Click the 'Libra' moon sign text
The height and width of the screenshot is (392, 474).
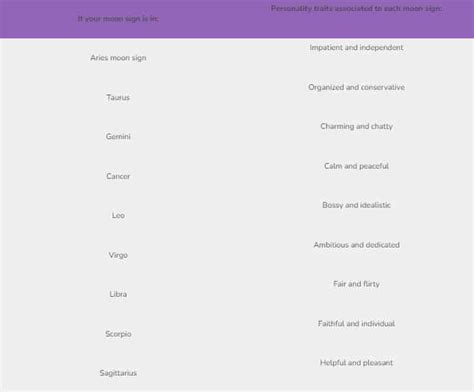[118, 294]
